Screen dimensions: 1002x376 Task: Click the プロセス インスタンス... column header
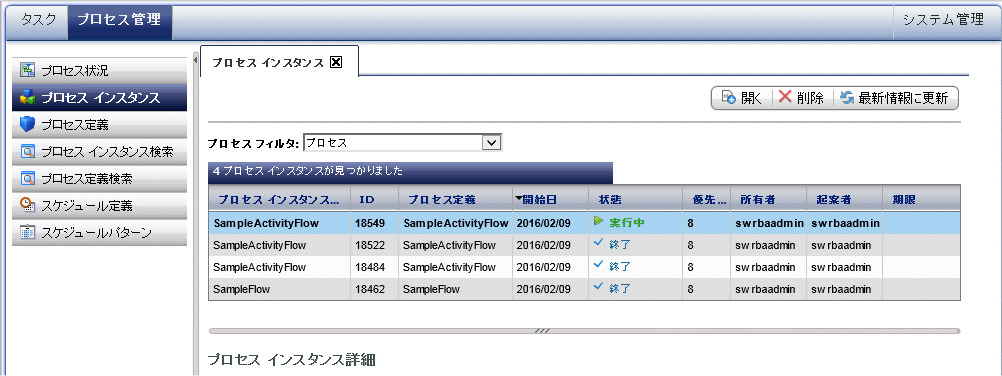(x=280, y=199)
